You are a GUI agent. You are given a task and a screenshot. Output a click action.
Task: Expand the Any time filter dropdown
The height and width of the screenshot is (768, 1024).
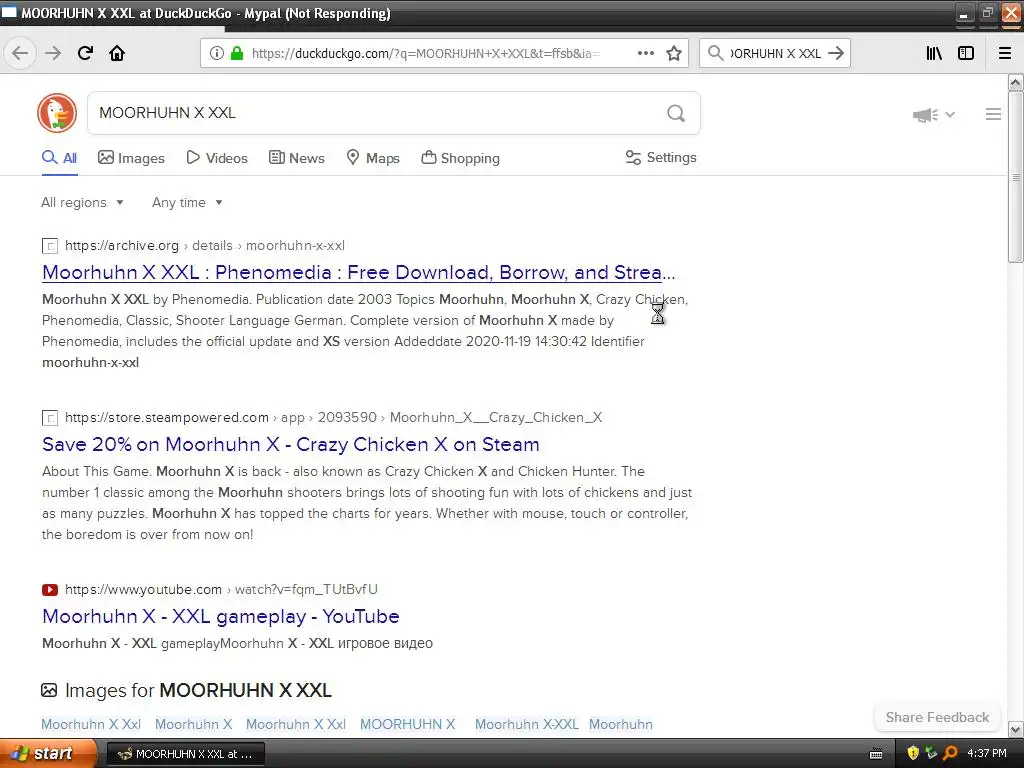pos(187,202)
